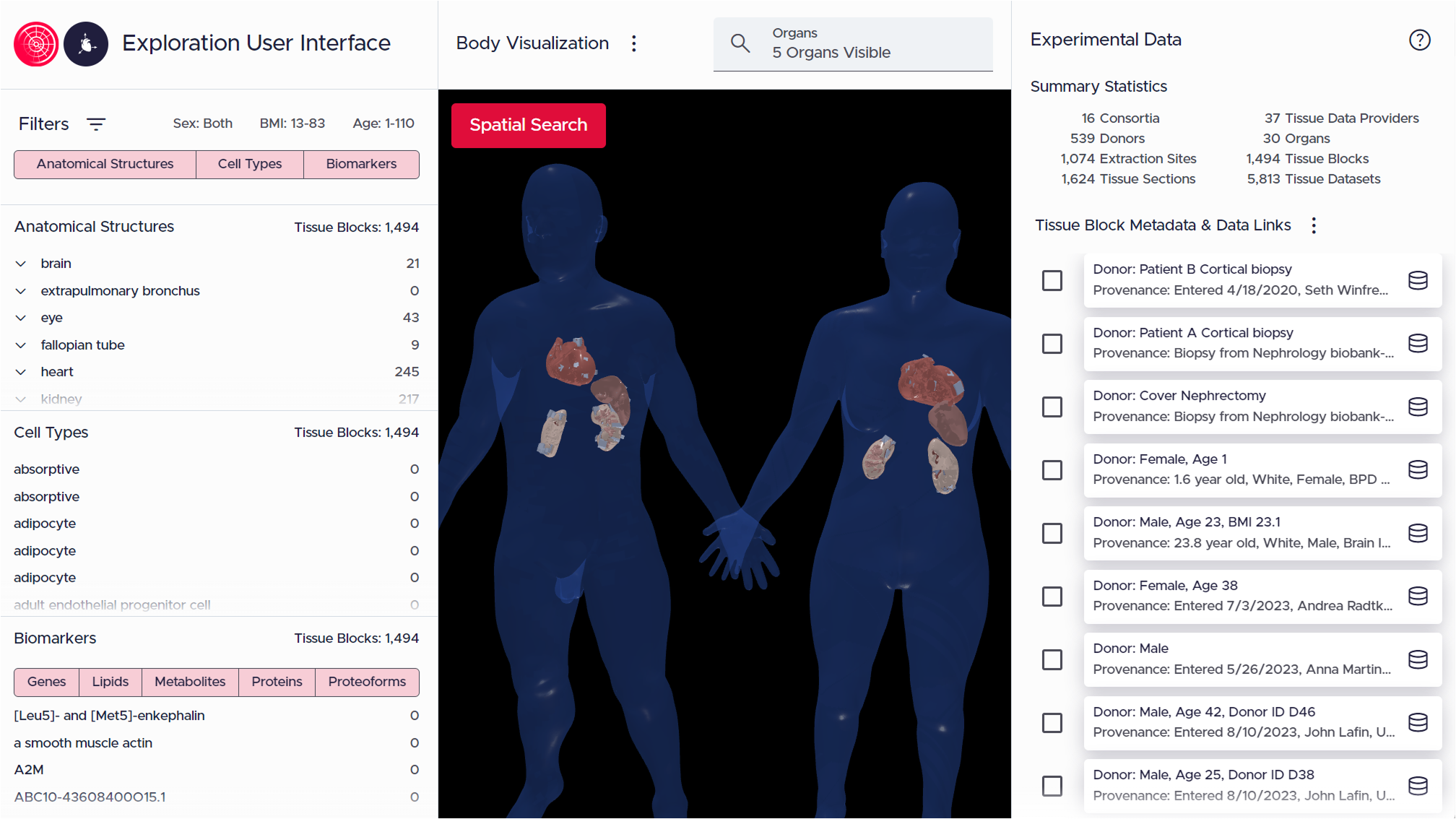Viewport: 1456px width, 819px height.
Task: Click the magnifying glass search icon
Action: (740, 43)
